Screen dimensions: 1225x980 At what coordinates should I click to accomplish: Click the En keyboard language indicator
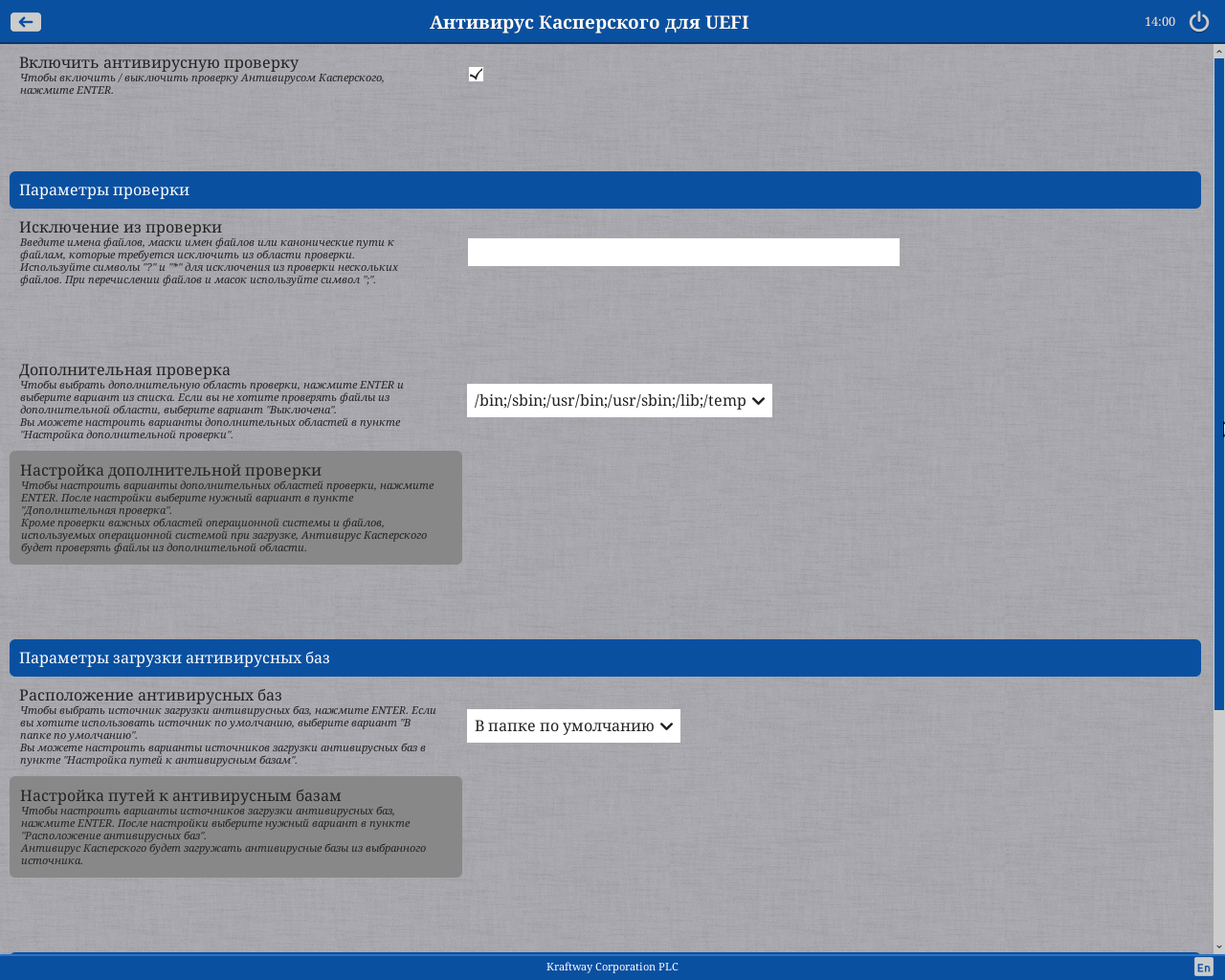[x=1204, y=968]
